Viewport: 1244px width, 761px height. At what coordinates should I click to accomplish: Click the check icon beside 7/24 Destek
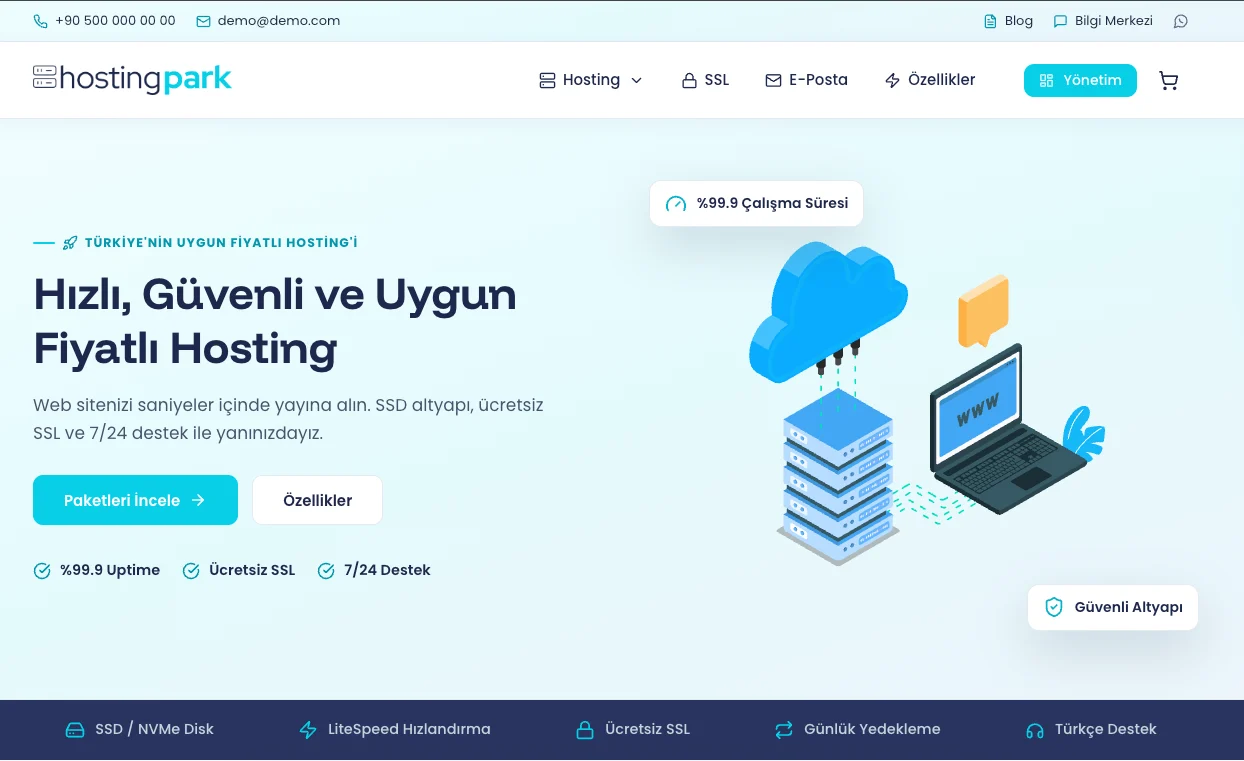pos(326,571)
